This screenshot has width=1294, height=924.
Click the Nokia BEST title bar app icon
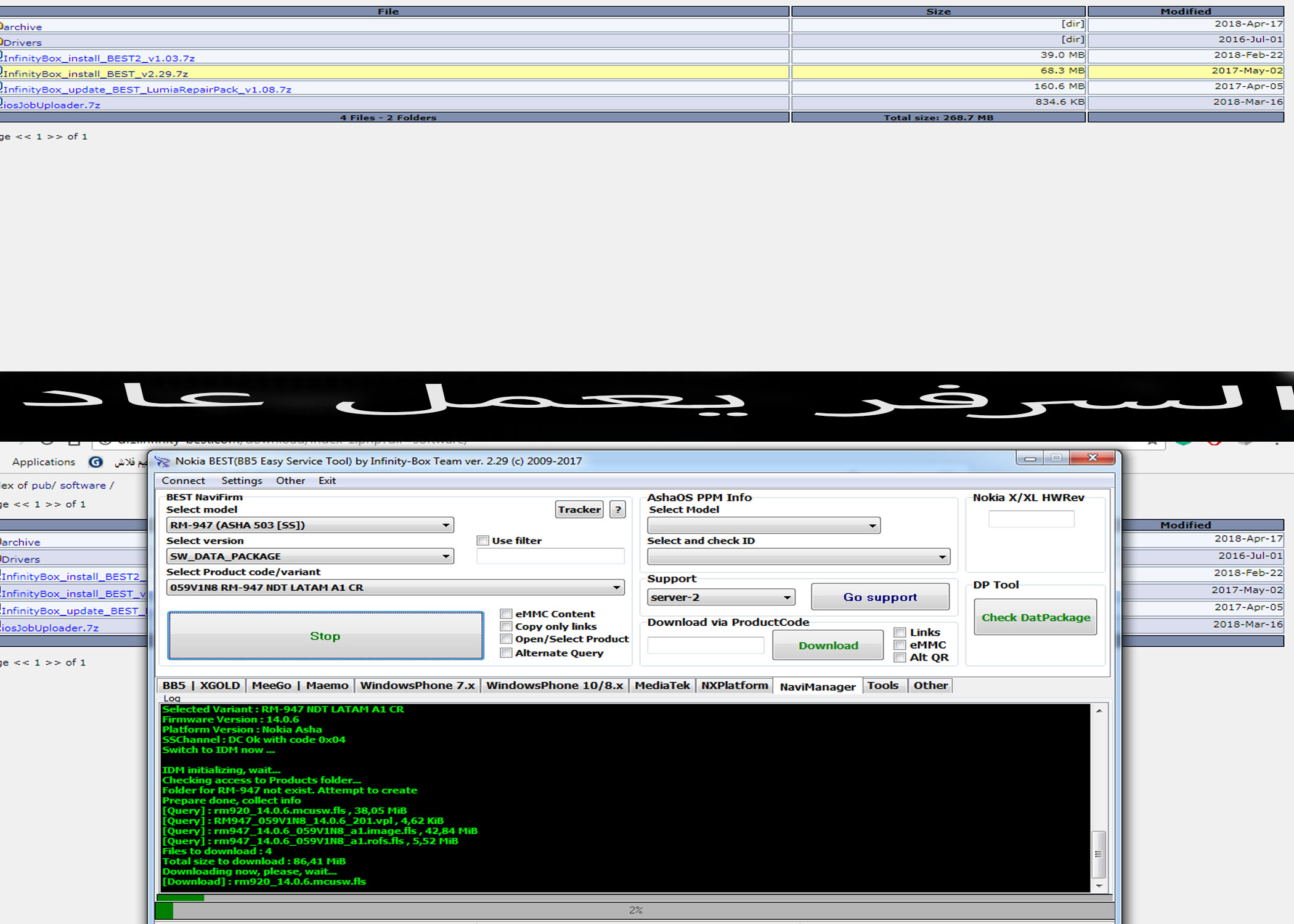coord(162,461)
